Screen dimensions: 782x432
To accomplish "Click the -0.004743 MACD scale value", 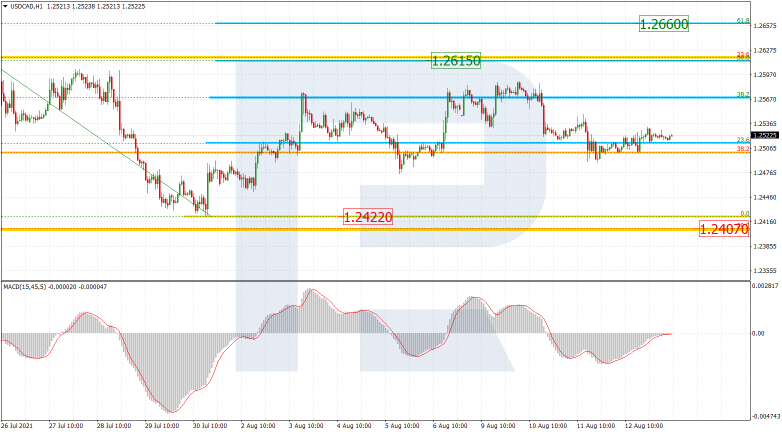I will pos(766,416).
